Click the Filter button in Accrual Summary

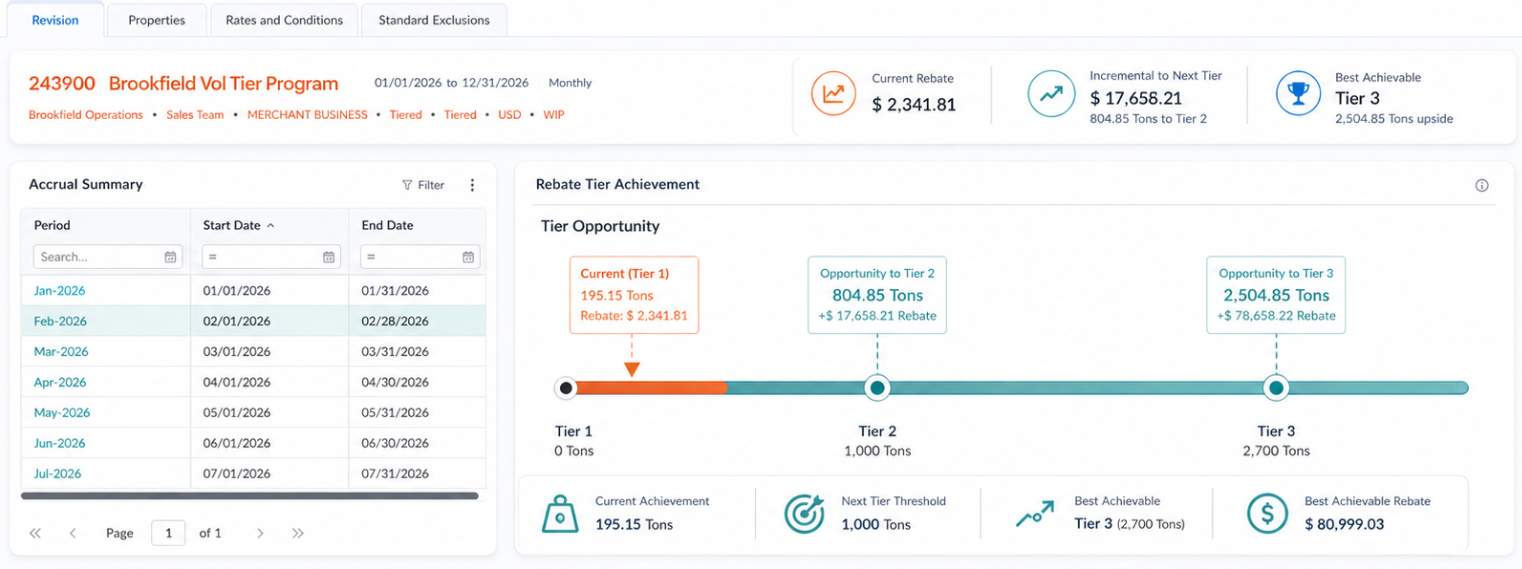coord(423,185)
